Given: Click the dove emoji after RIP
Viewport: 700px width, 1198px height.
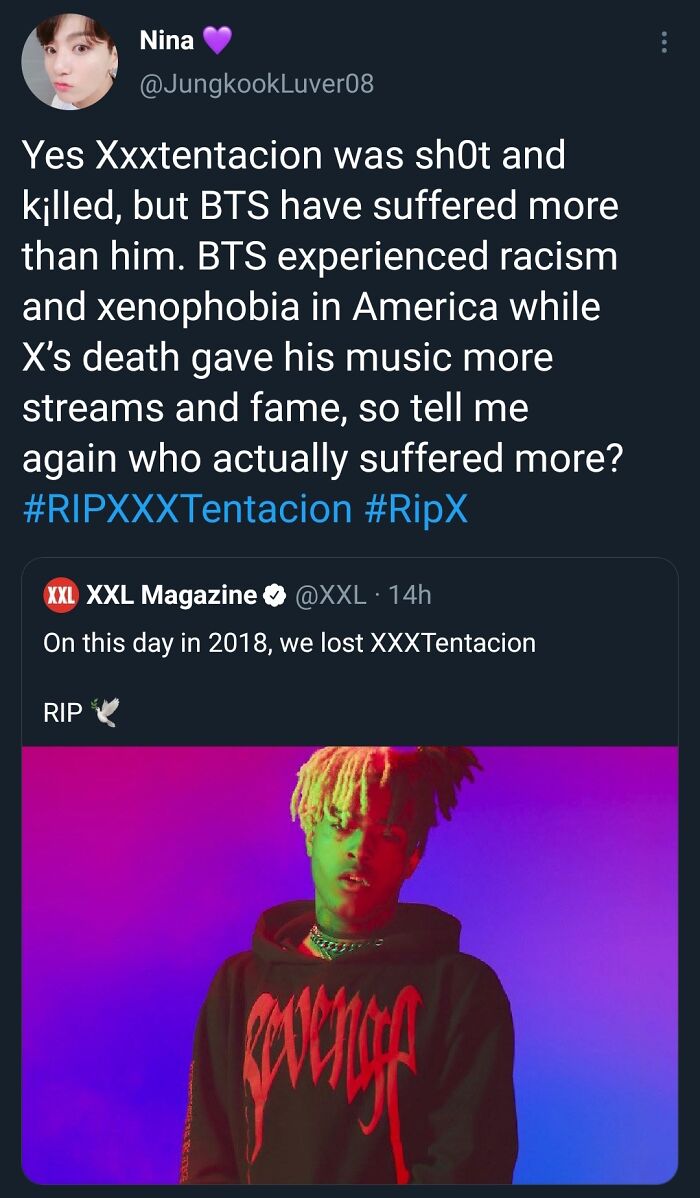Looking at the screenshot, I should 105,712.
